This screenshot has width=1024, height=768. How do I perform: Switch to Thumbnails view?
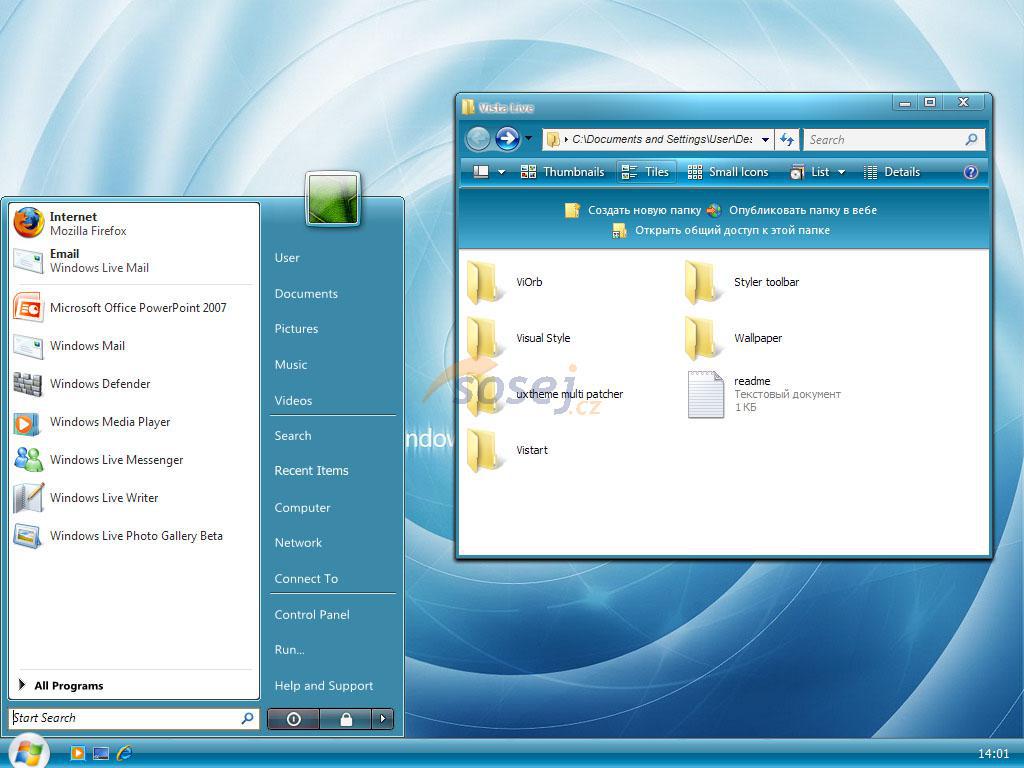click(563, 172)
